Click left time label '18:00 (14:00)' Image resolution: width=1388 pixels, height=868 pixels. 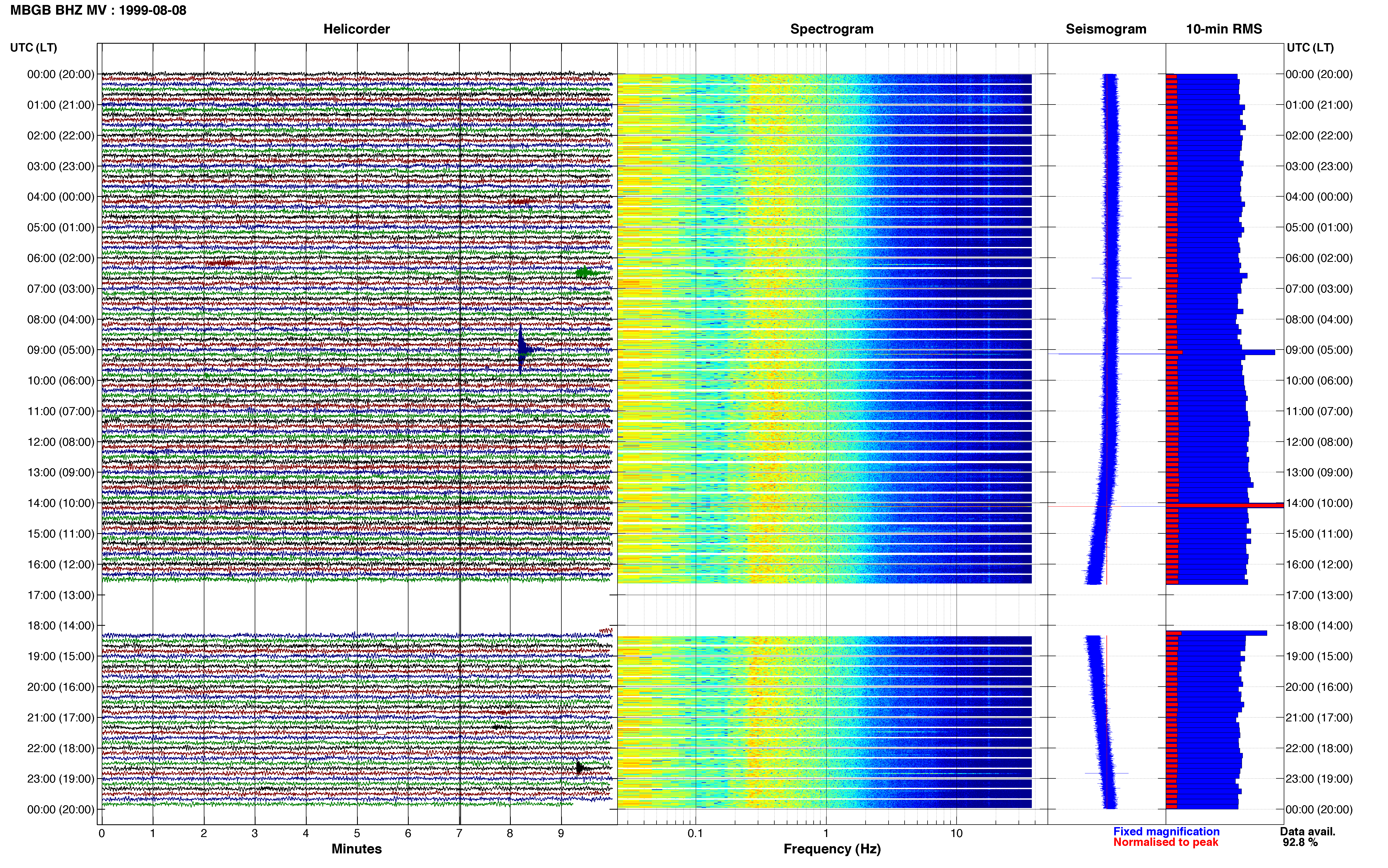[61, 626]
